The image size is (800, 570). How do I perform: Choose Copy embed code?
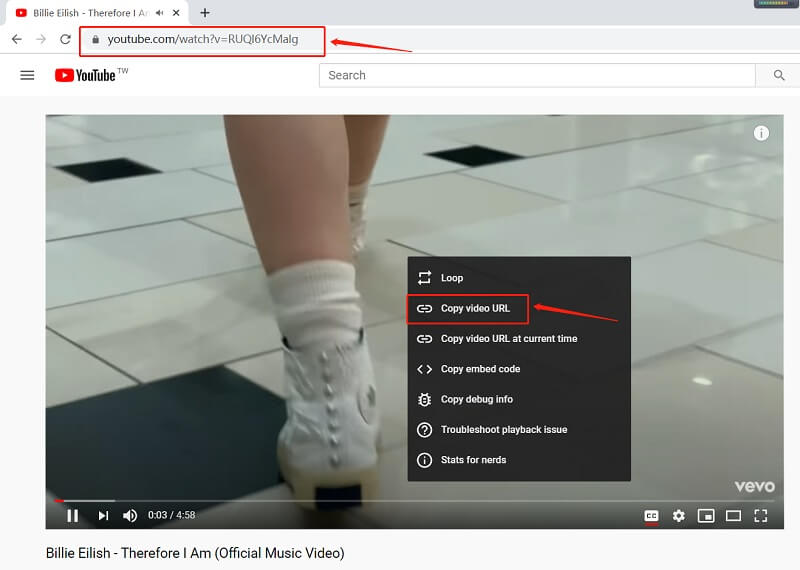519,369
